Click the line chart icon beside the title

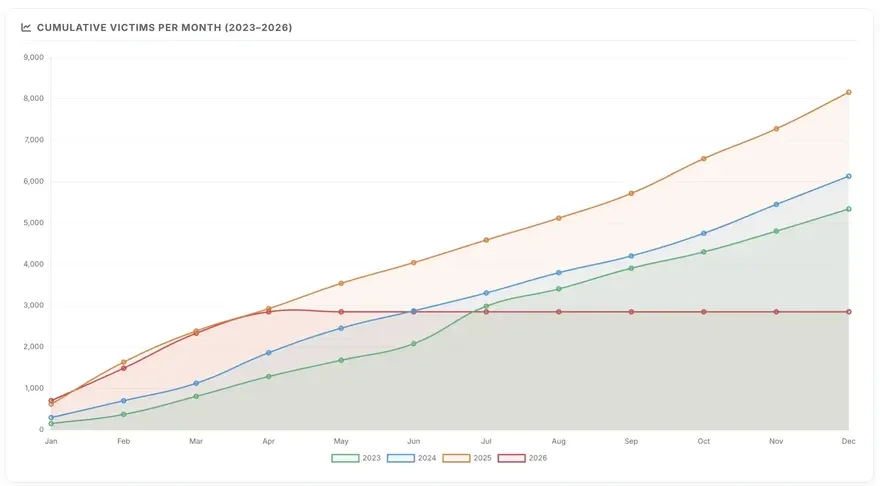pos(26,27)
